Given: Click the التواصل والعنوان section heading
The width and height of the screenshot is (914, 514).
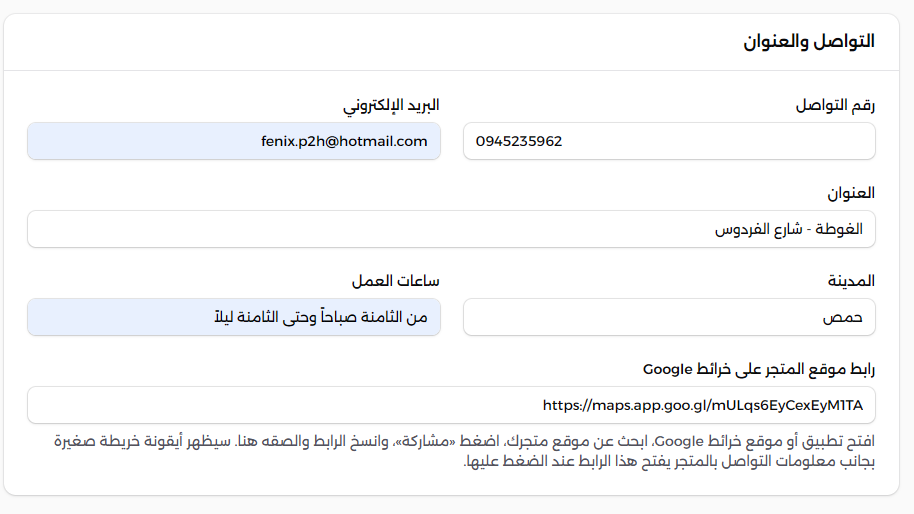Looking at the screenshot, I should coord(809,41).
